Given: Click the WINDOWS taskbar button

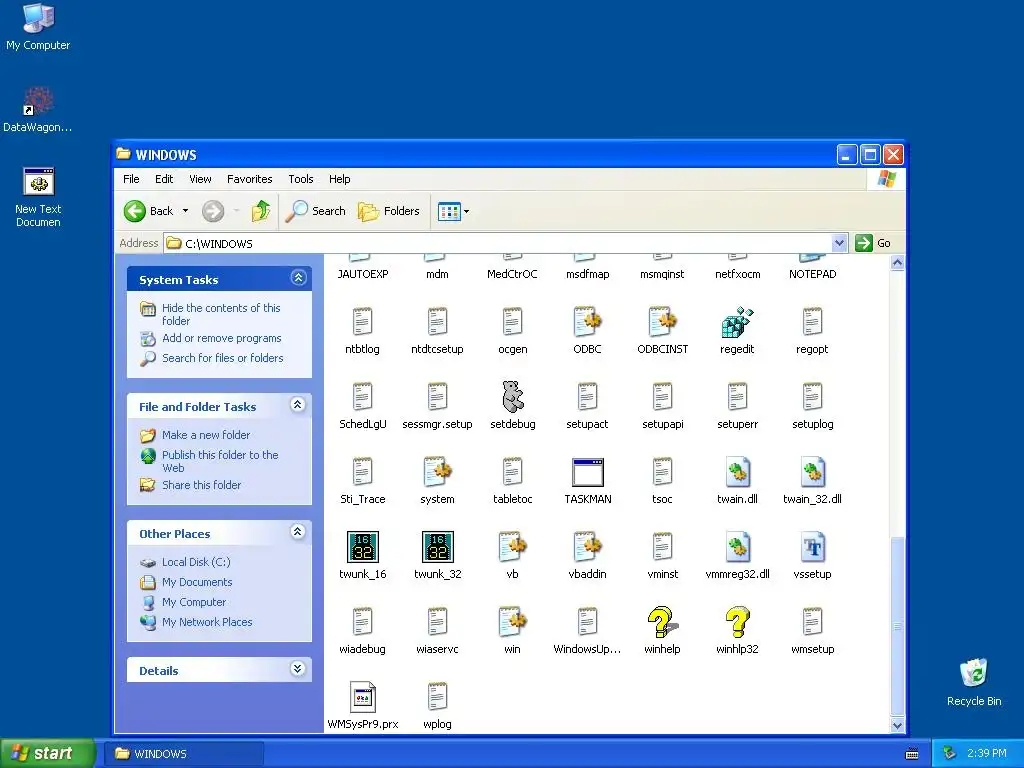Looking at the screenshot, I should (186, 754).
